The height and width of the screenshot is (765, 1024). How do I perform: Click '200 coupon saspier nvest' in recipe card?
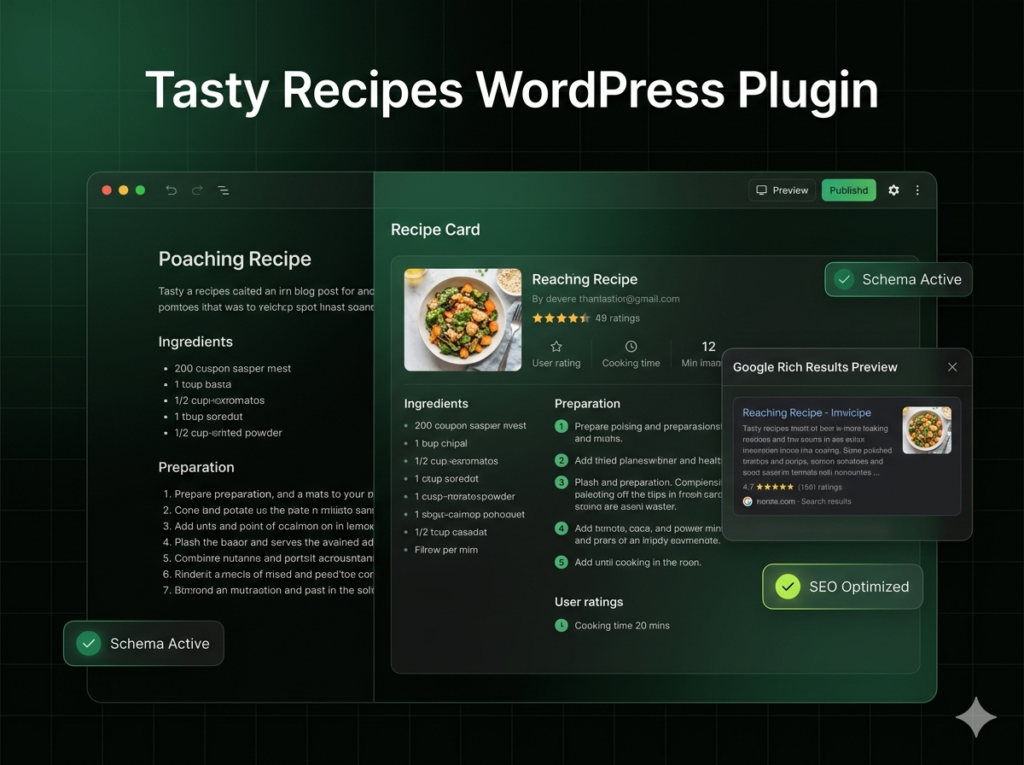tap(470, 425)
